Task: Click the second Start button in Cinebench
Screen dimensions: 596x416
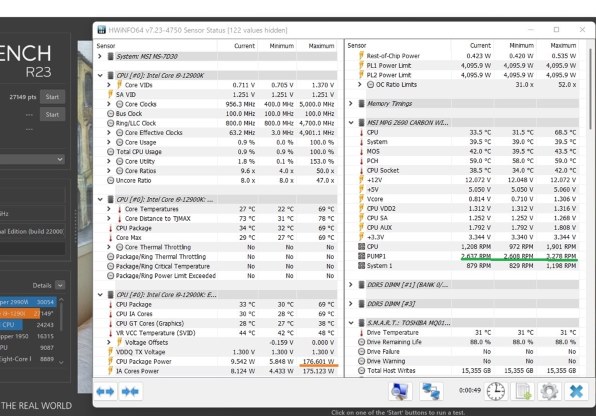Action: point(52,114)
